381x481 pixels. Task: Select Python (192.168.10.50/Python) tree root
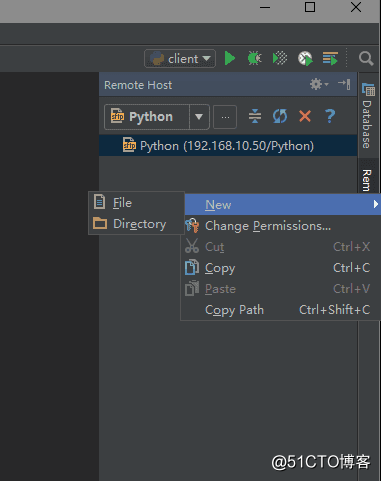(228, 146)
